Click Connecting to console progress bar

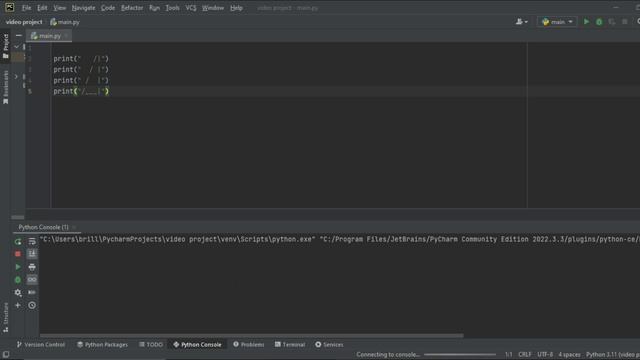460,354
